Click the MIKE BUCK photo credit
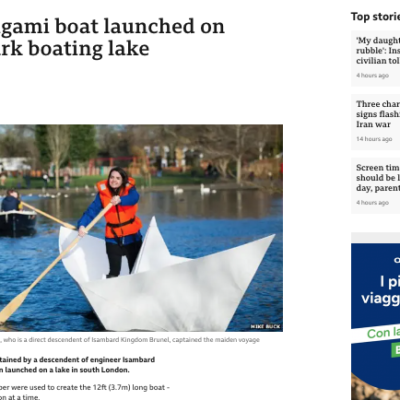 coord(265,326)
